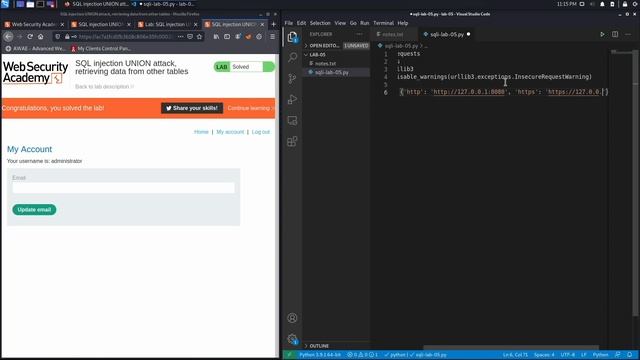The height and width of the screenshot is (360, 640).
Task: Switch to Lab: SQL injection browser tab
Action: tap(168, 24)
